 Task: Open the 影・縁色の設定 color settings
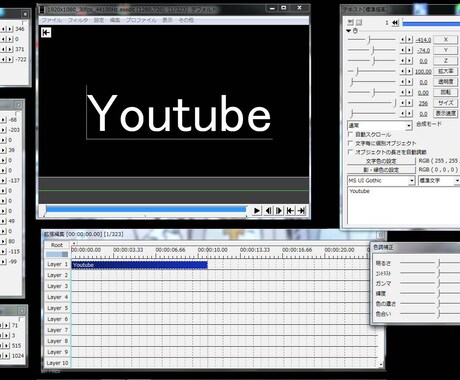point(381,170)
